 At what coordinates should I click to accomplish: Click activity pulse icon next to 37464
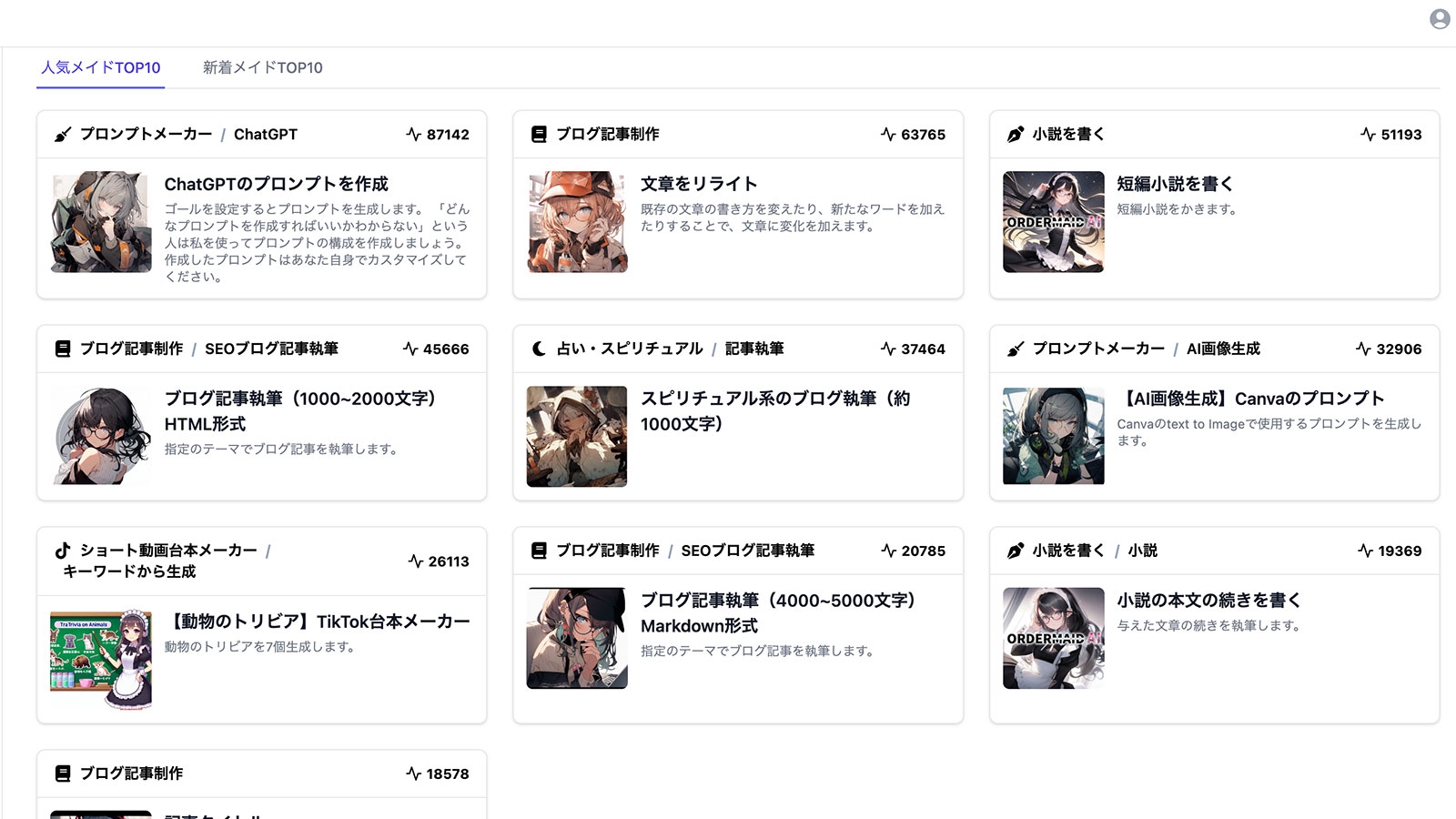888,349
